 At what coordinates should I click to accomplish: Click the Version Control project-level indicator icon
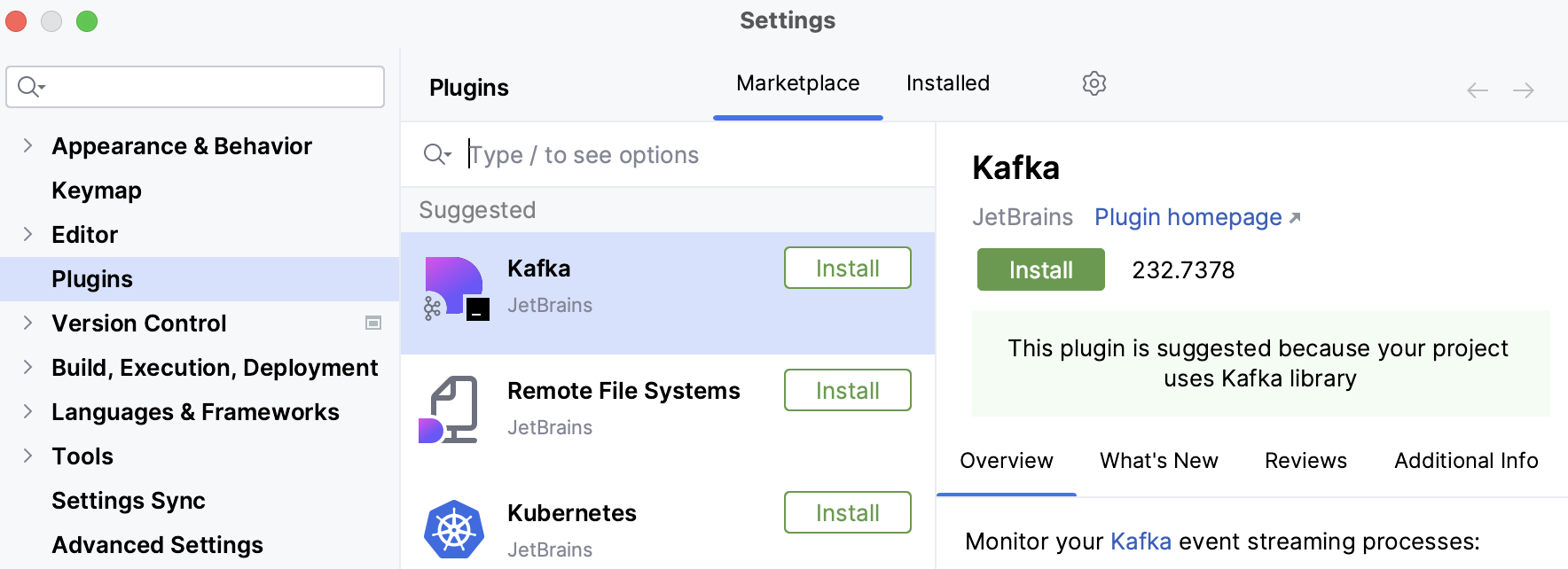373,323
